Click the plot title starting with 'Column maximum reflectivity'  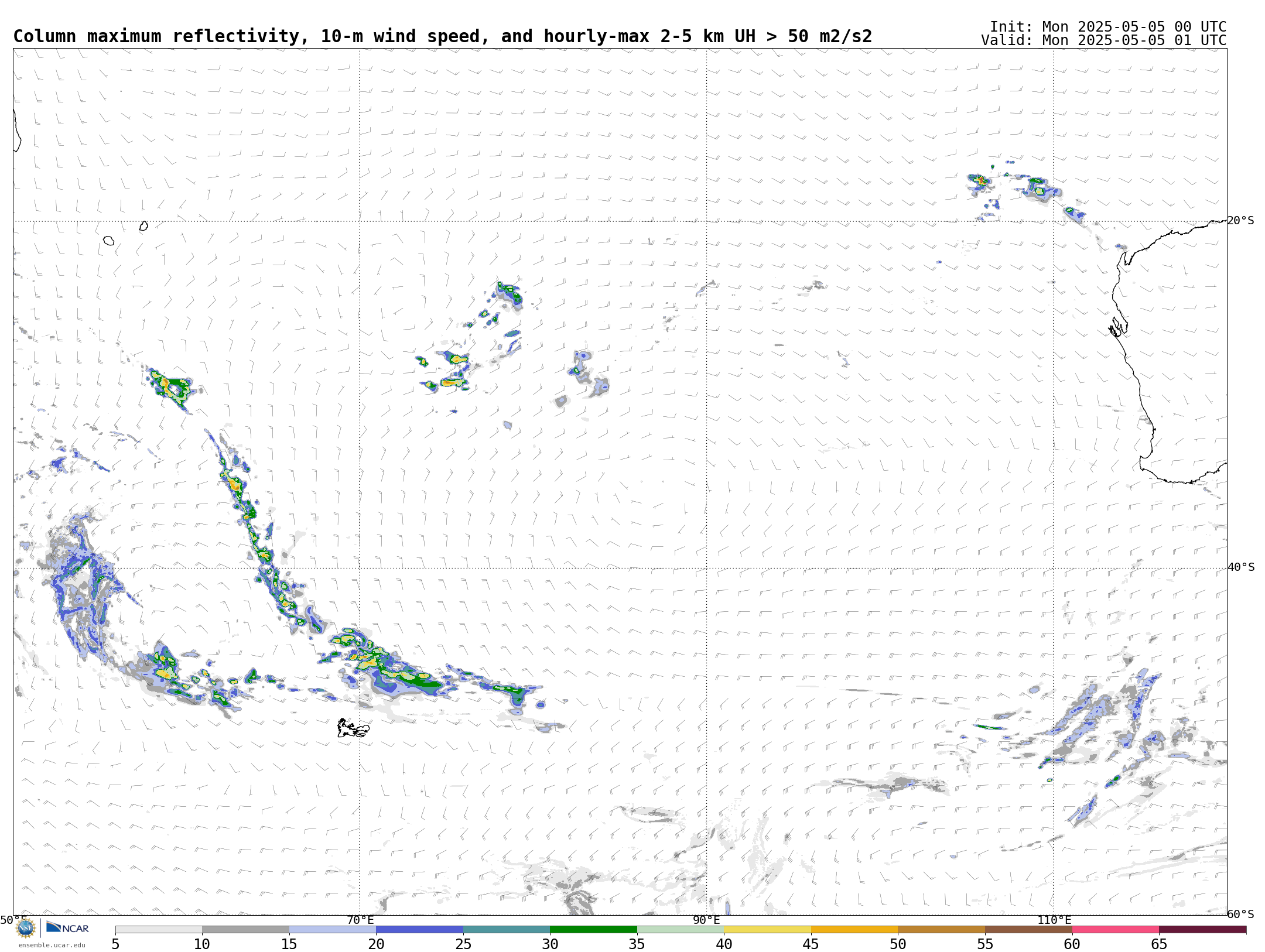click(x=443, y=36)
